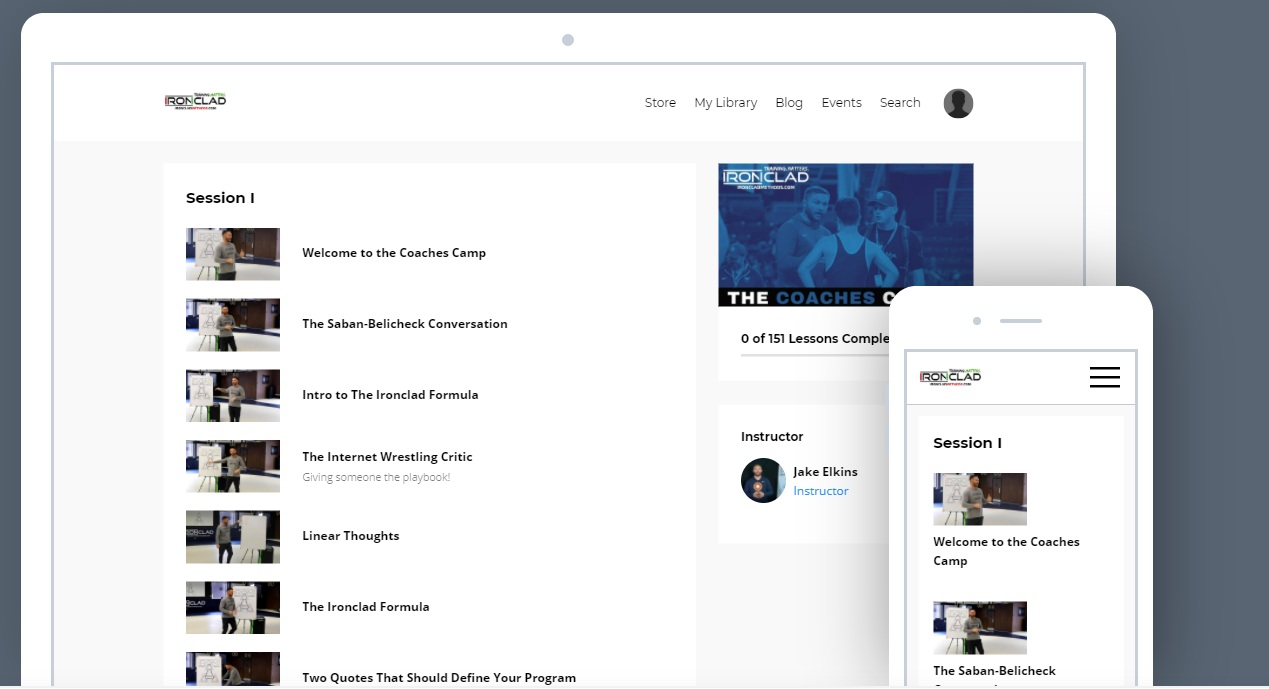Open The Saban-Belicheck Conversation lesson
The width and height of the screenshot is (1269, 689).
click(x=405, y=324)
